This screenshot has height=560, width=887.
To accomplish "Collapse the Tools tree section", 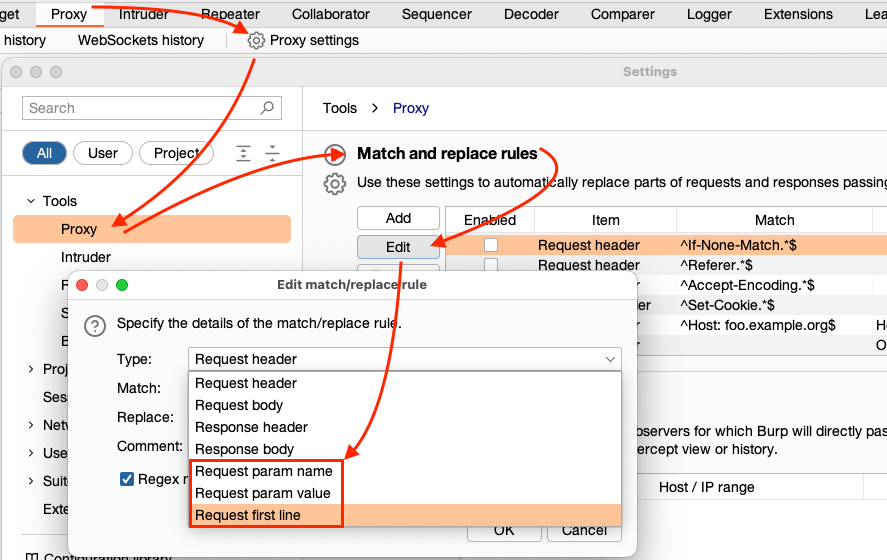I will [32, 201].
